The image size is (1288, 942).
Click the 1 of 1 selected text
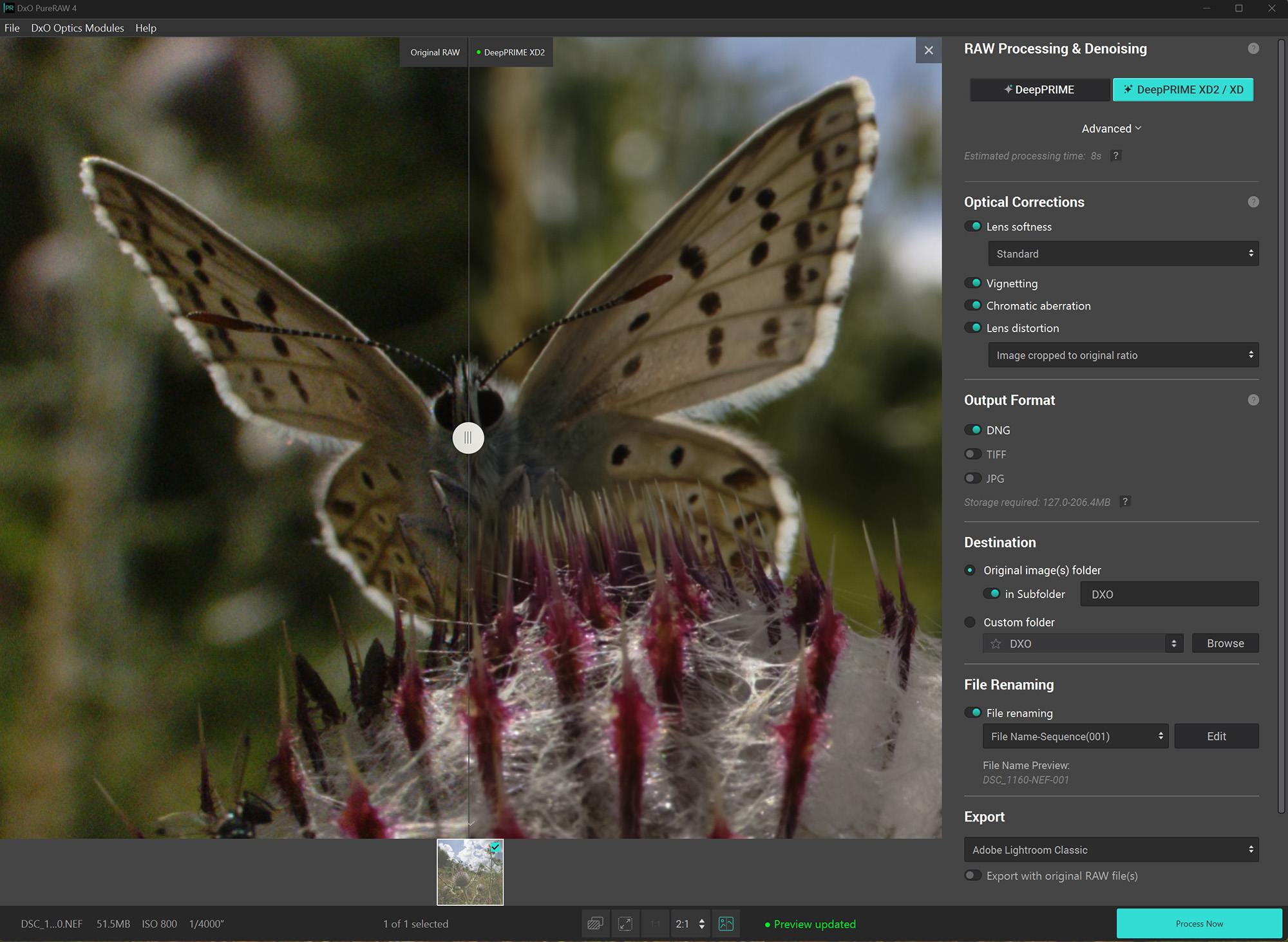[415, 924]
